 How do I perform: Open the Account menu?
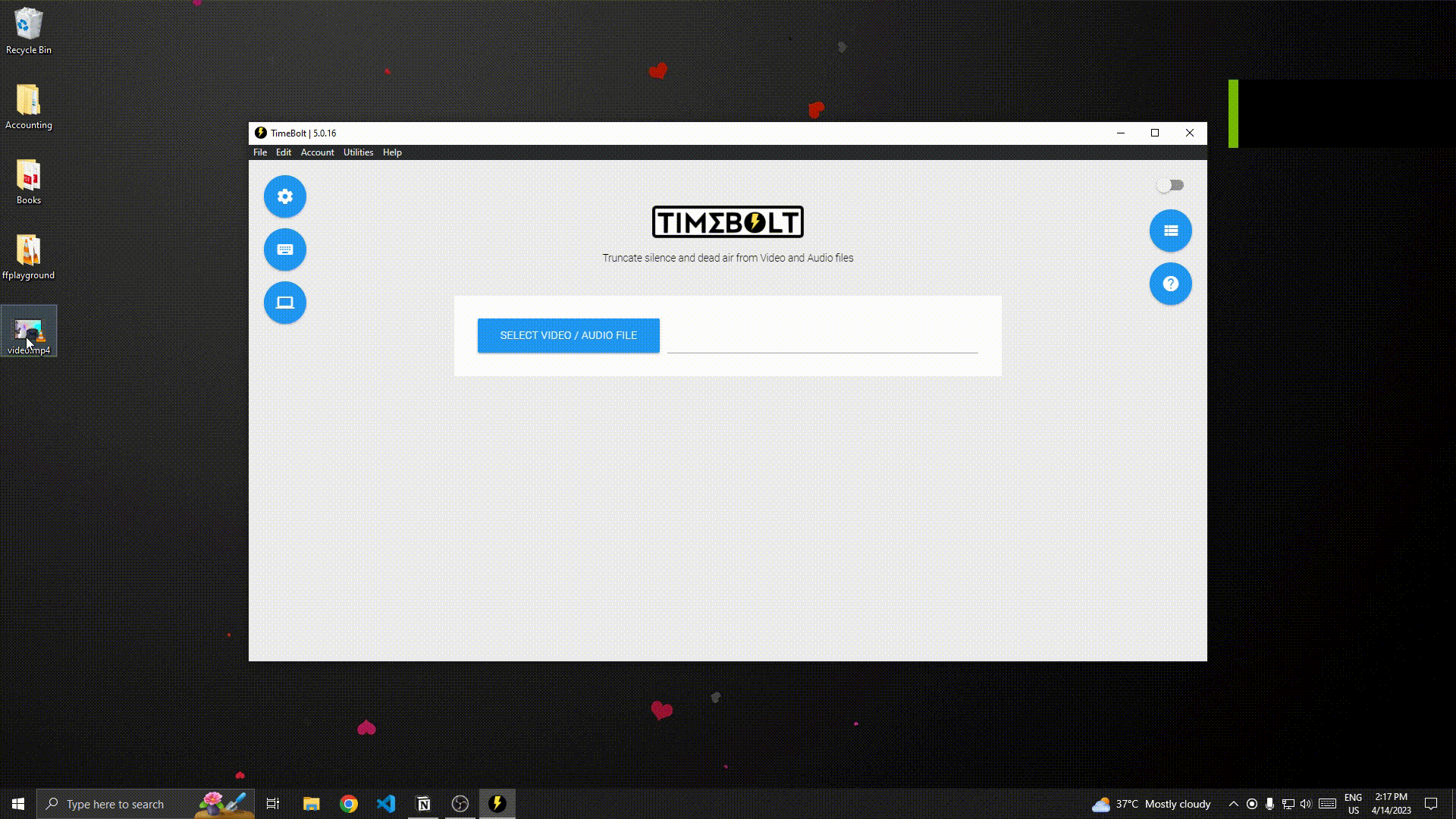click(317, 152)
